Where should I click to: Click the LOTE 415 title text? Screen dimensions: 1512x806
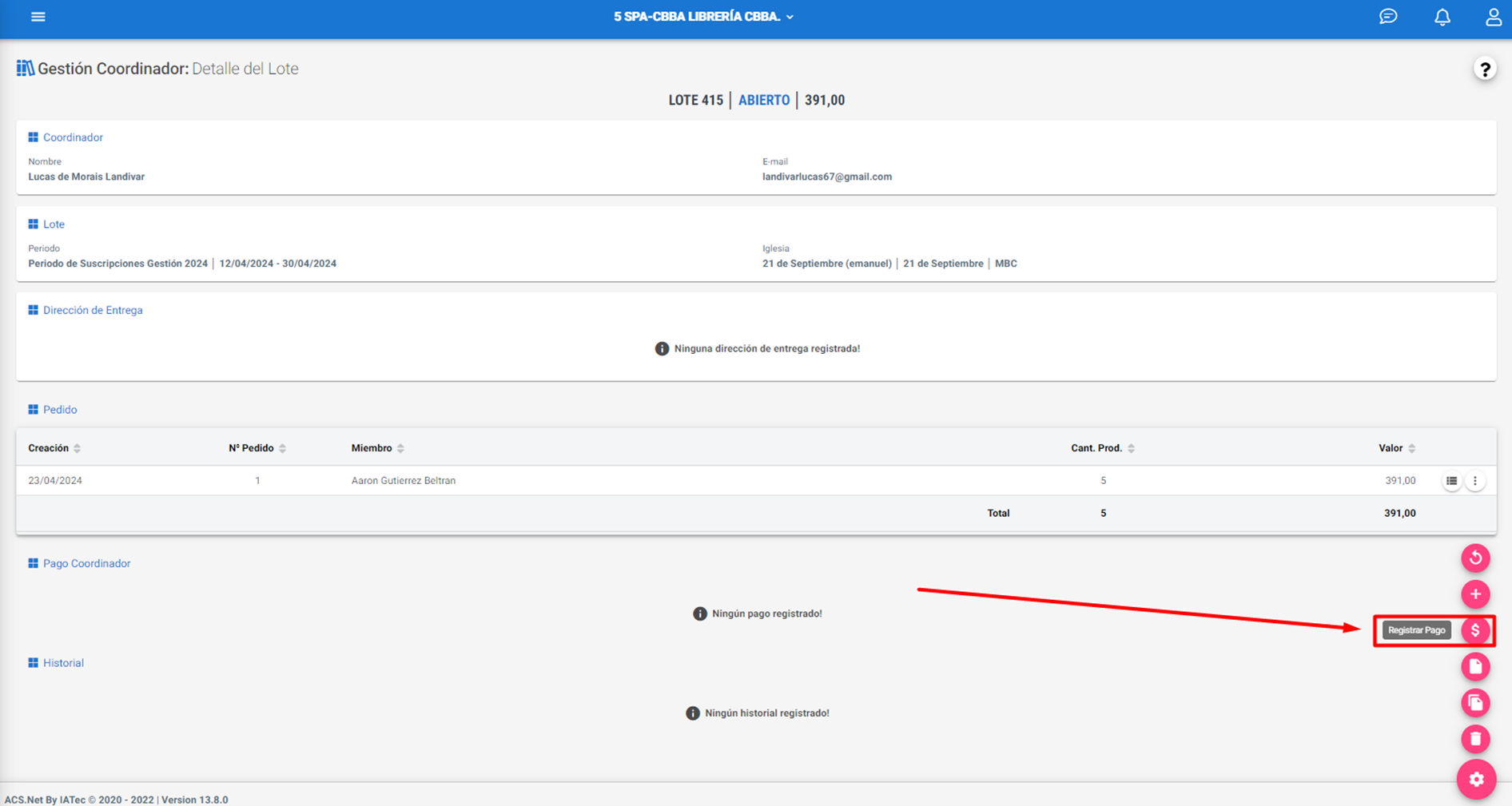[695, 100]
